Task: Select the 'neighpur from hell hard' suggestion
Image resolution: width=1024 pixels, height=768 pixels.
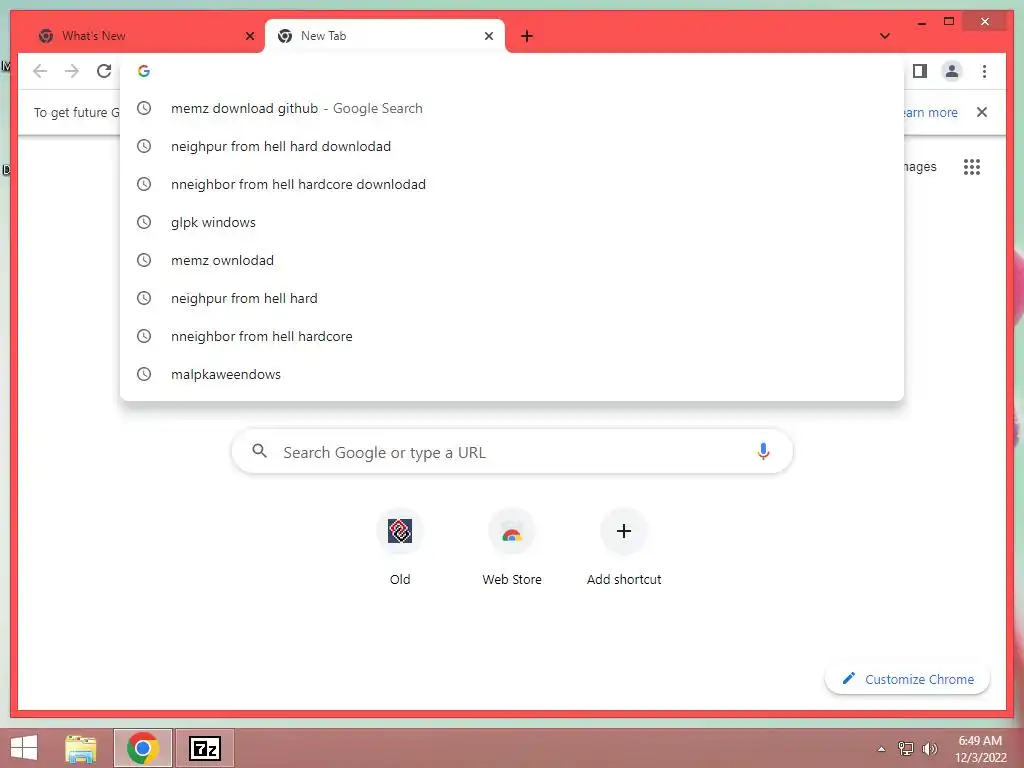Action: coord(512,298)
